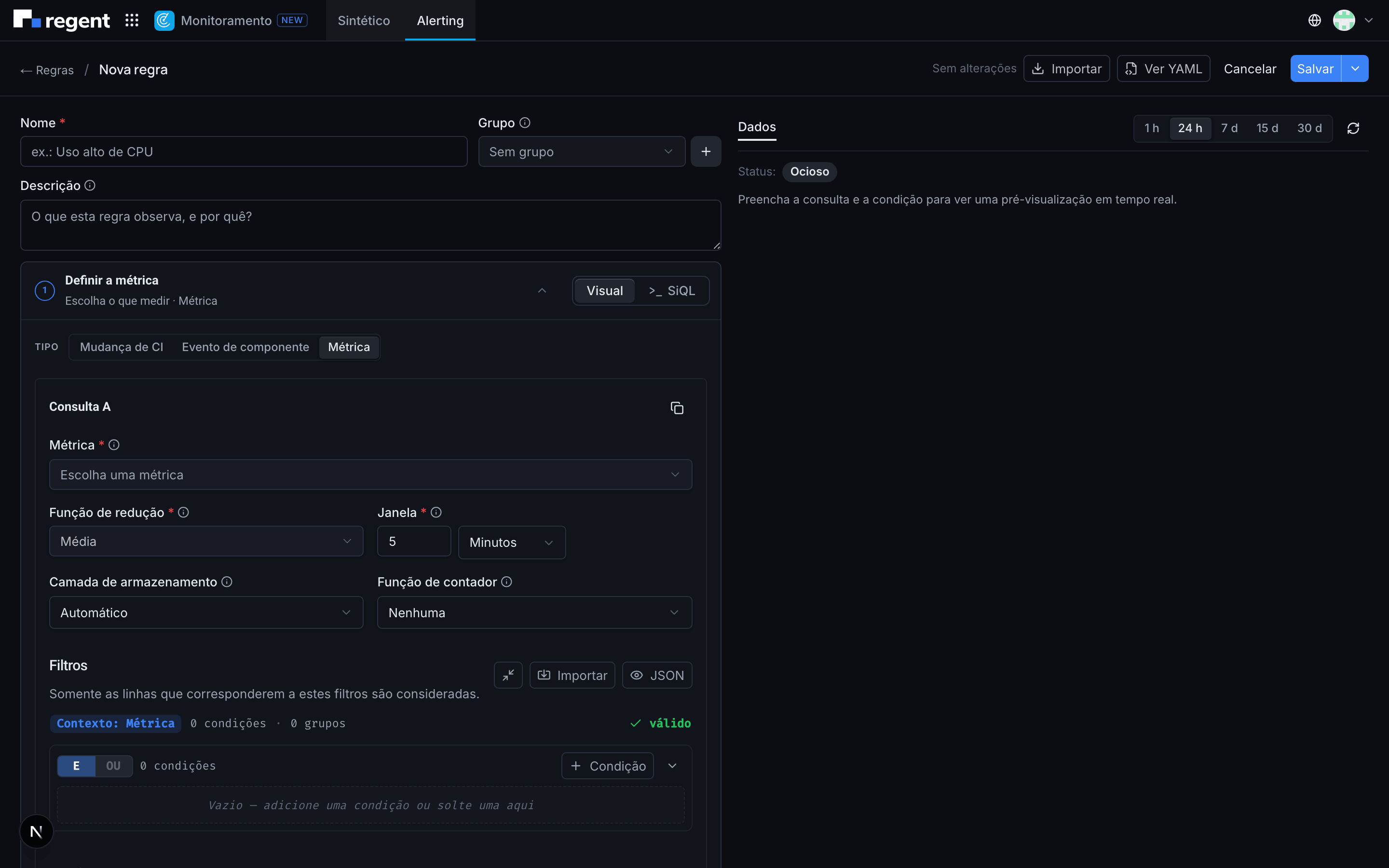Screen dimensions: 1389x868
Task: Select Mudança de CI type
Action: tap(122, 347)
